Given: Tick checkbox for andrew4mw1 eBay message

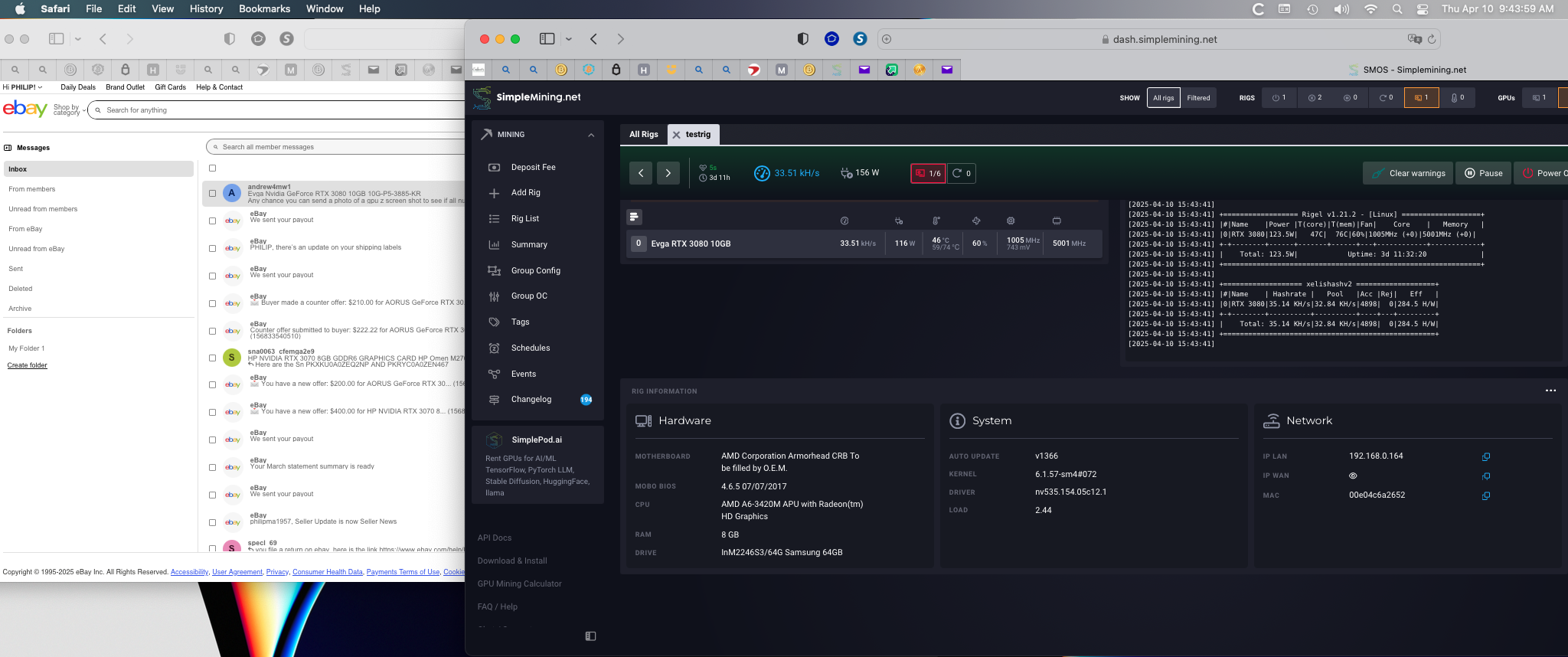Looking at the screenshot, I should [212, 193].
